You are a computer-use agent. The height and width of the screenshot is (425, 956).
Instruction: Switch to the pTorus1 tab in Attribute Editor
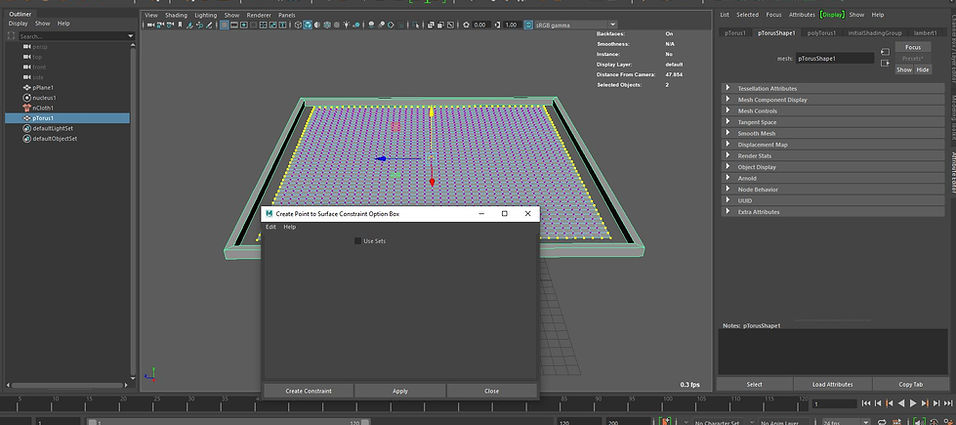735,33
